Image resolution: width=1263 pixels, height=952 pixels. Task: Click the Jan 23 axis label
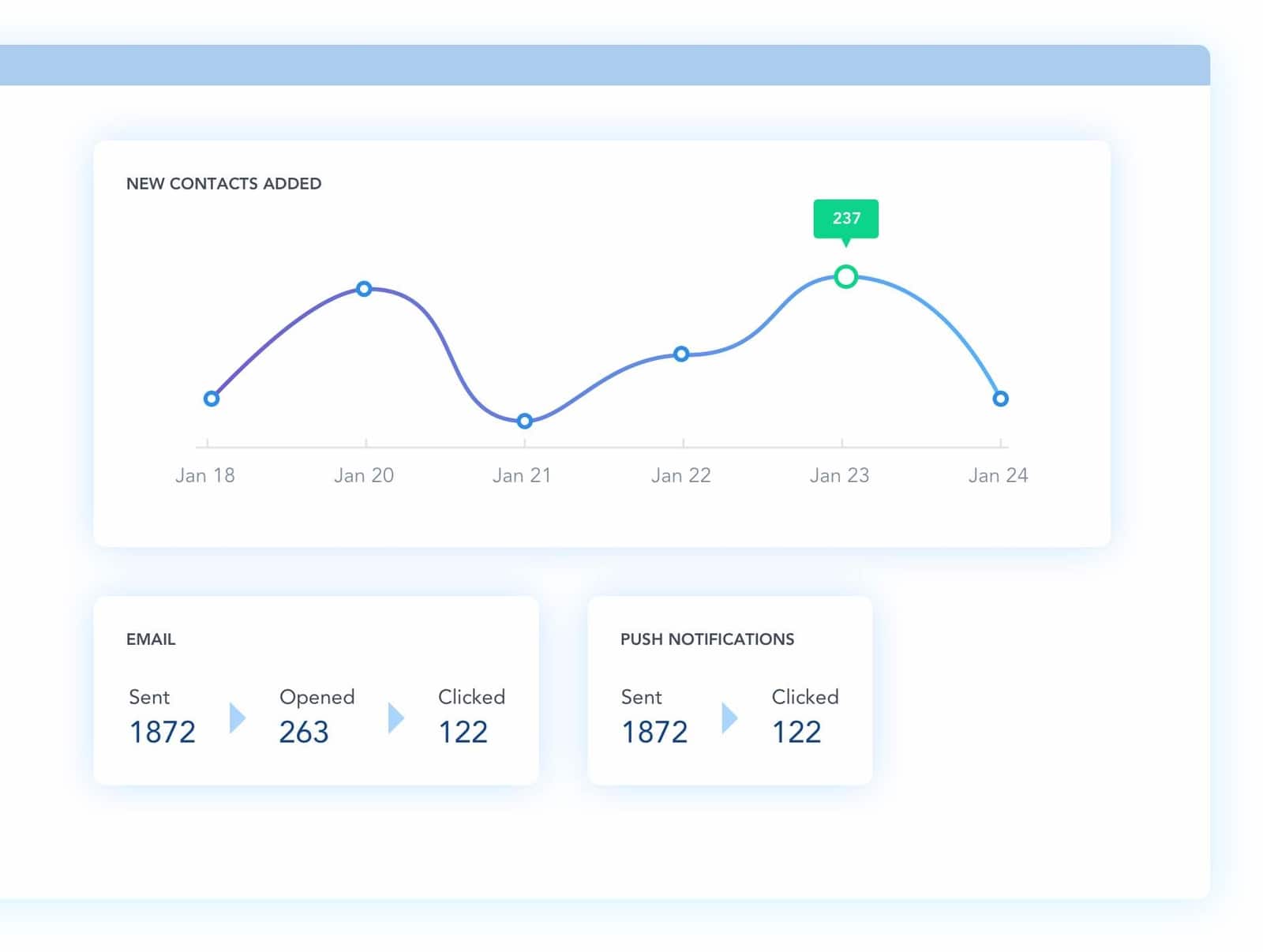coord(840,475)
